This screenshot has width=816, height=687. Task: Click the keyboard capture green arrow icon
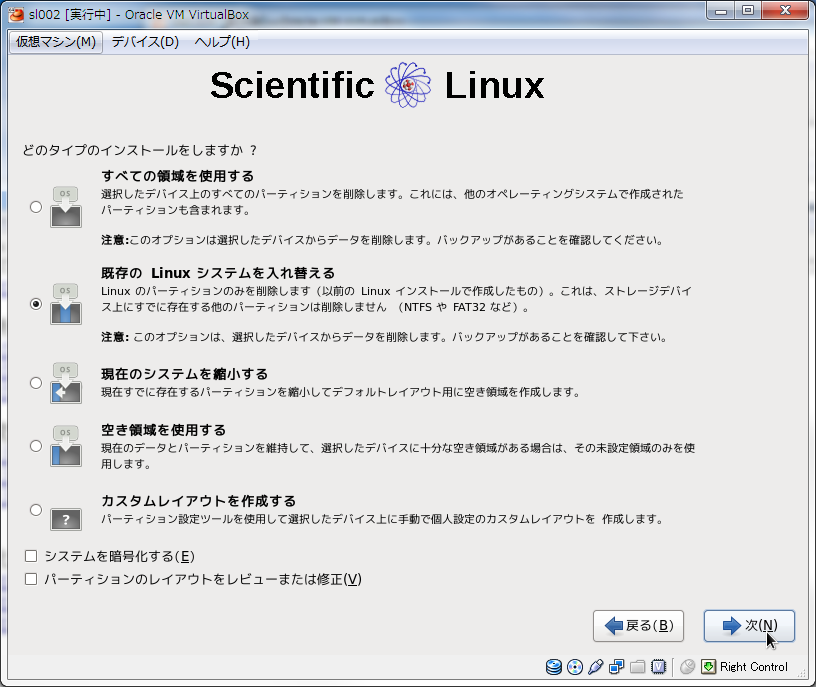pos(708,667)
